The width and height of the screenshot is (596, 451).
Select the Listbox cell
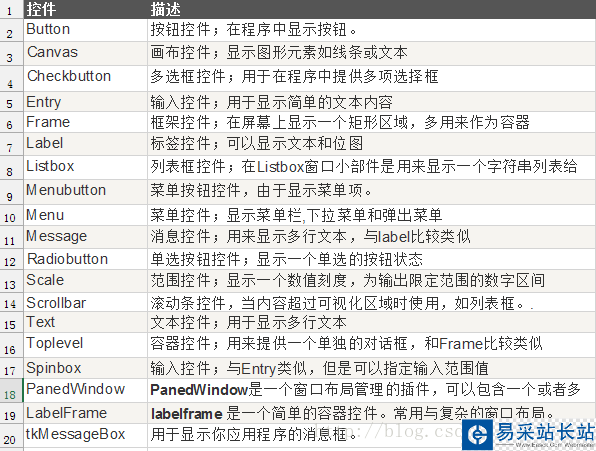pyautogui.click(x=86, y=168)
